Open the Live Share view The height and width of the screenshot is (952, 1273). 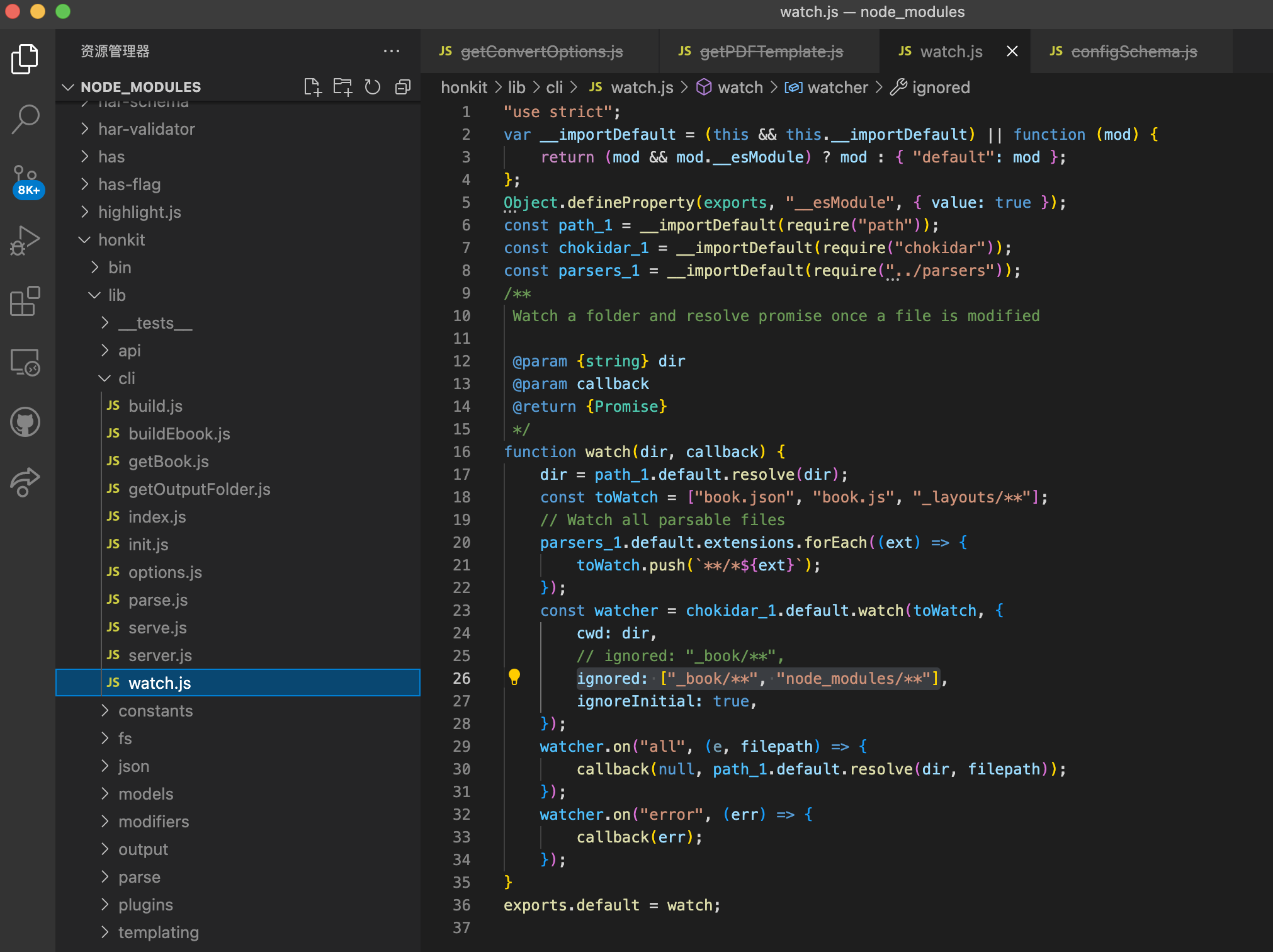point(25,482)
